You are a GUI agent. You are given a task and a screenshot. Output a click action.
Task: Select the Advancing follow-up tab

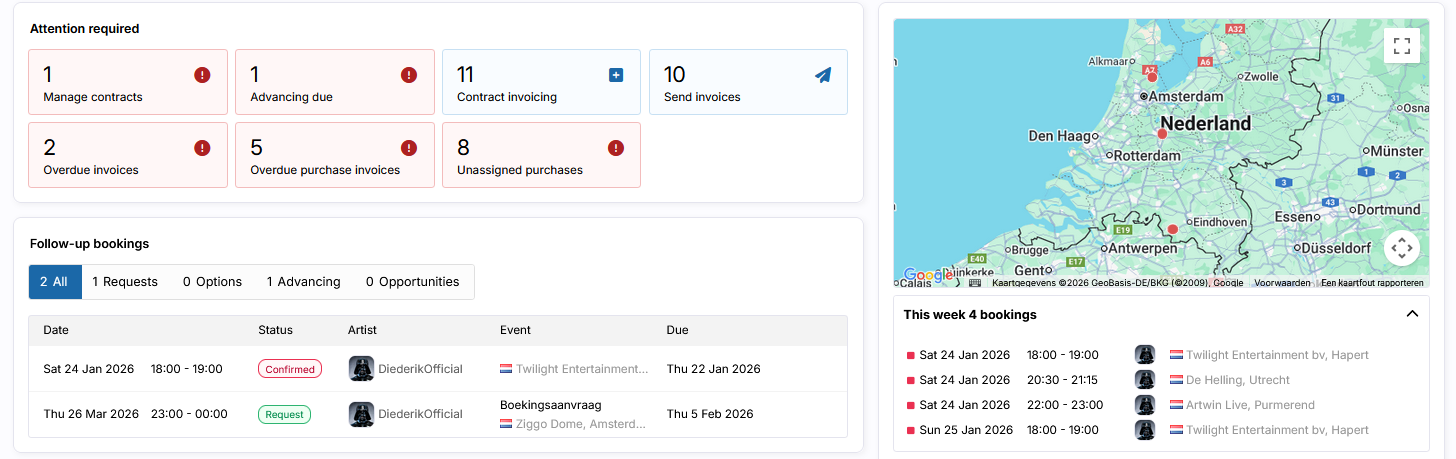coord(303,282)
